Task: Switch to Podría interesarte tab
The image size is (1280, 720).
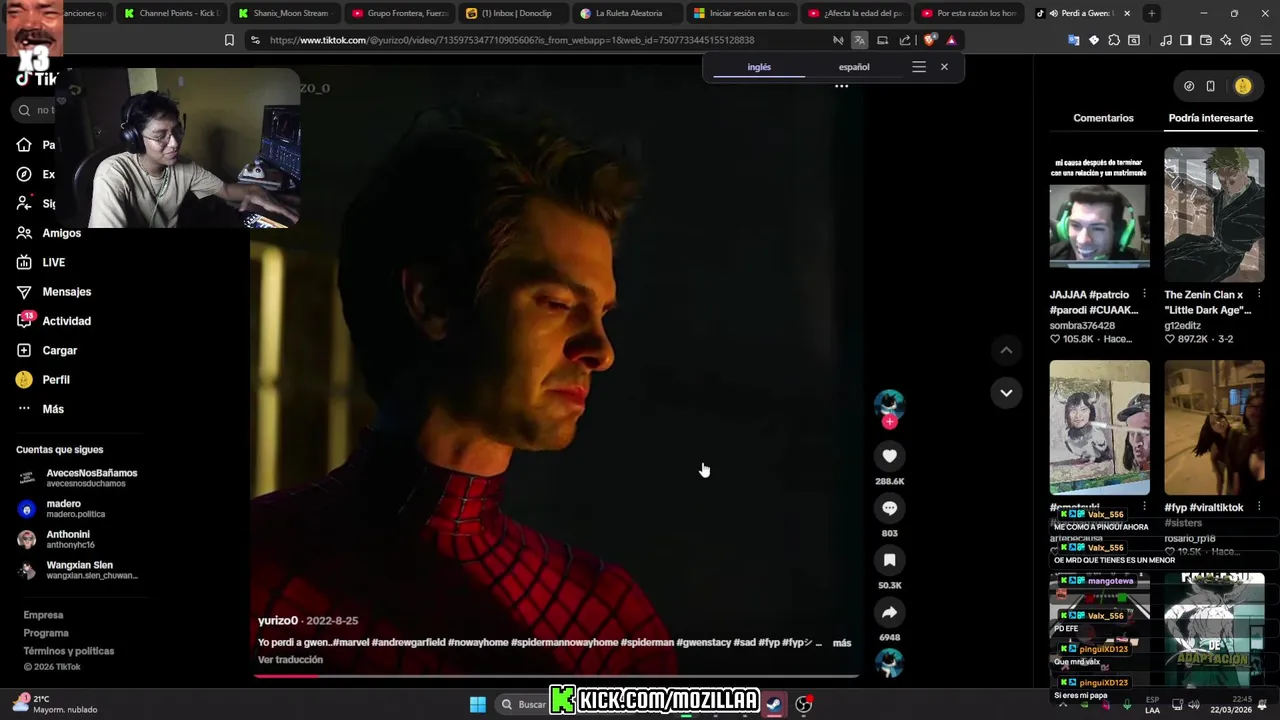Action: click(1210, 118)
